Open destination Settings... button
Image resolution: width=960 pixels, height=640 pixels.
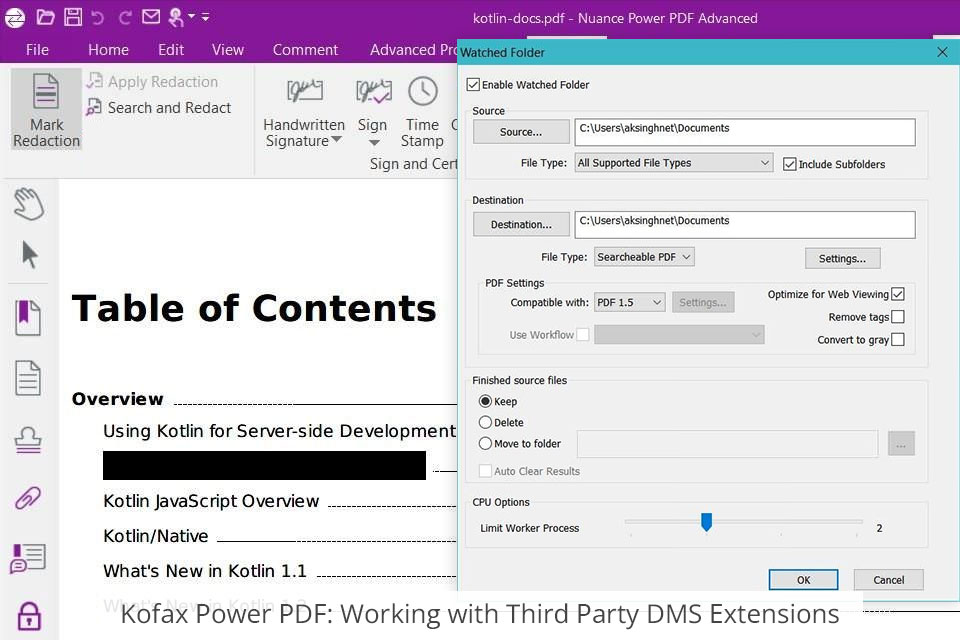(842, 258)
